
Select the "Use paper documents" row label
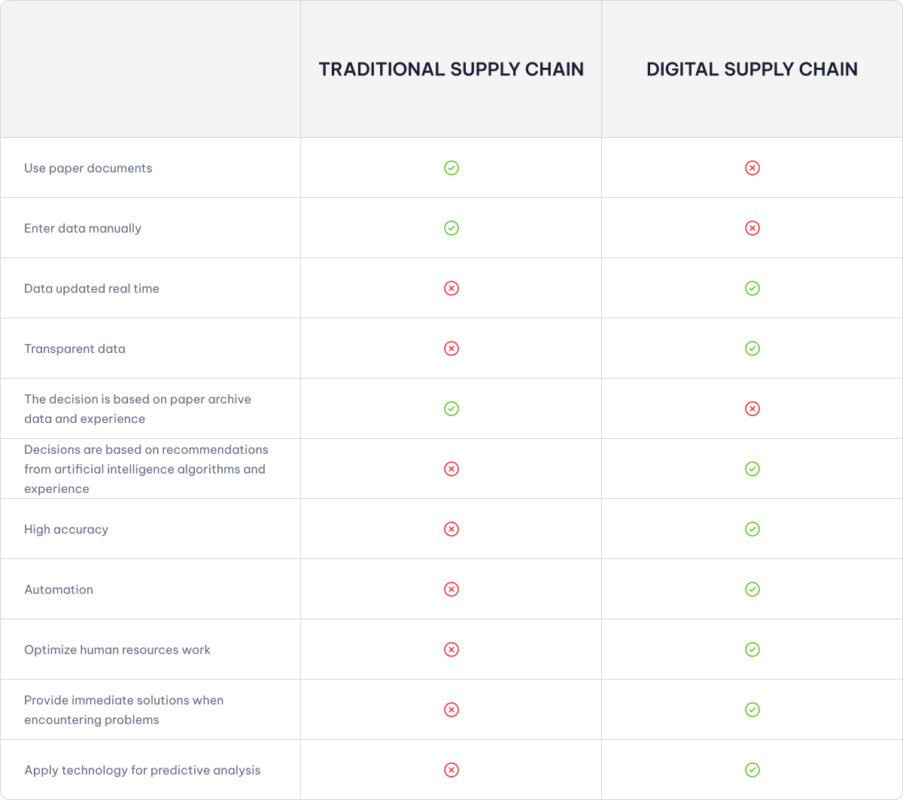click(88, 168)
